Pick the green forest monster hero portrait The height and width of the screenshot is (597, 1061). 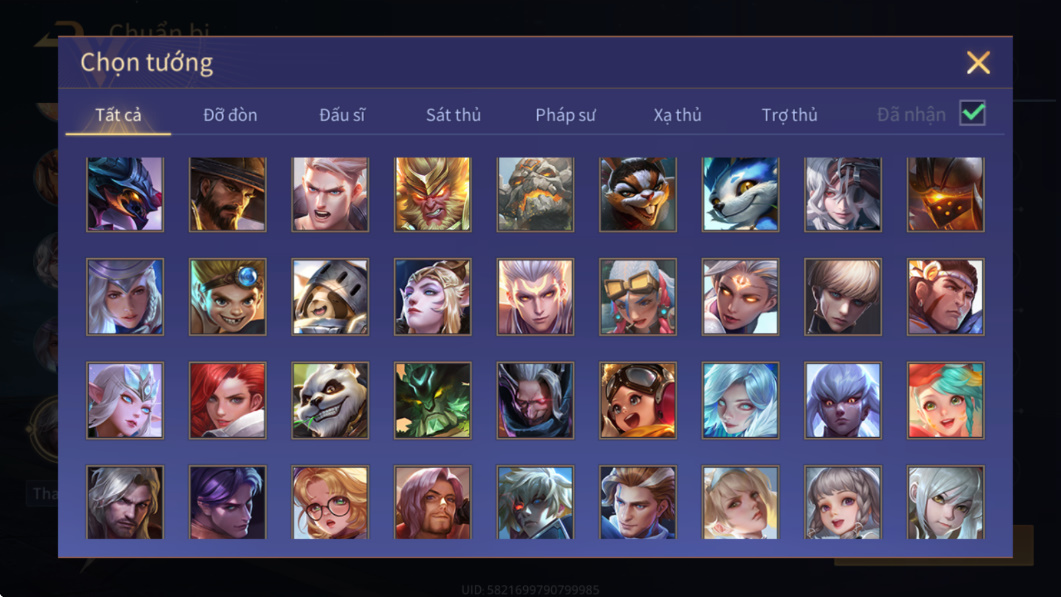(x=433, y=400)
